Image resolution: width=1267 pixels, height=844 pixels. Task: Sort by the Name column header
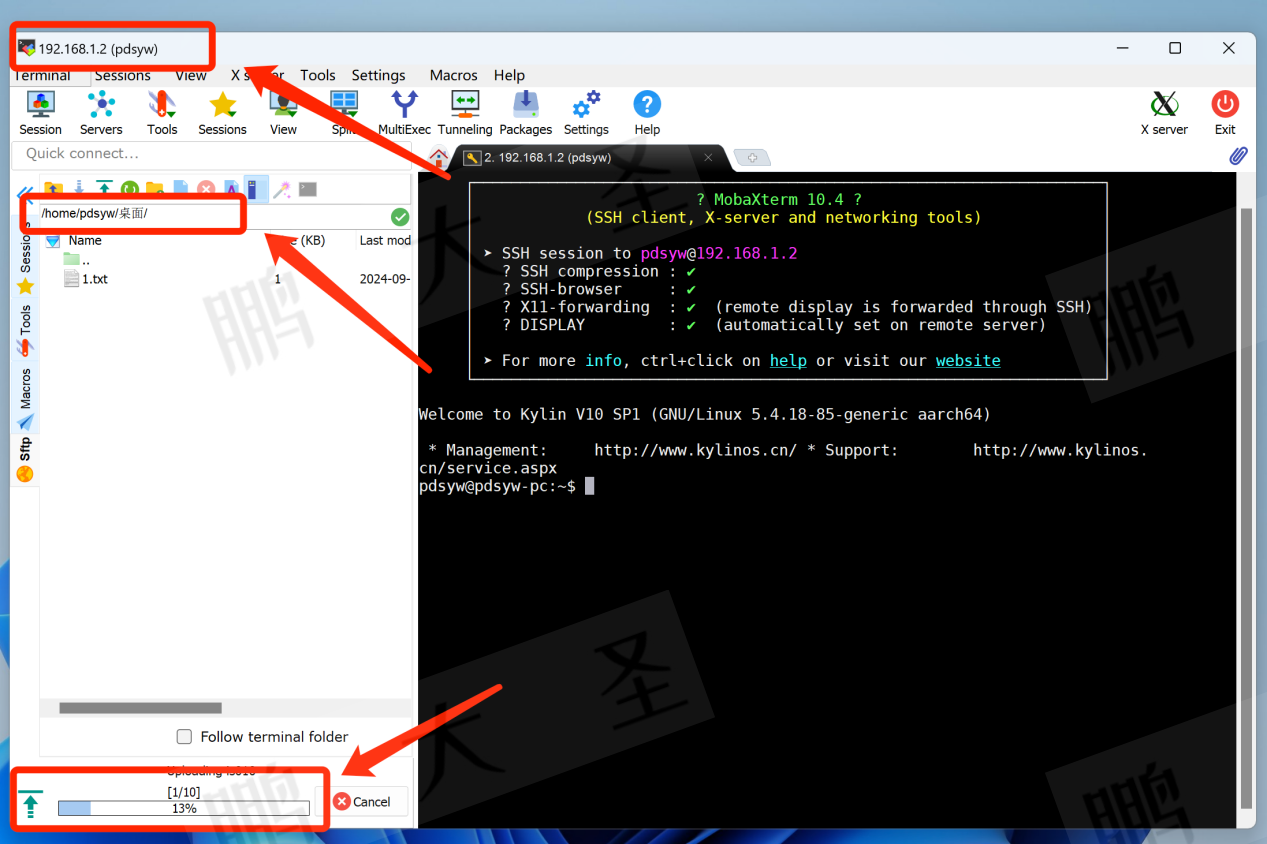point(85,241)
